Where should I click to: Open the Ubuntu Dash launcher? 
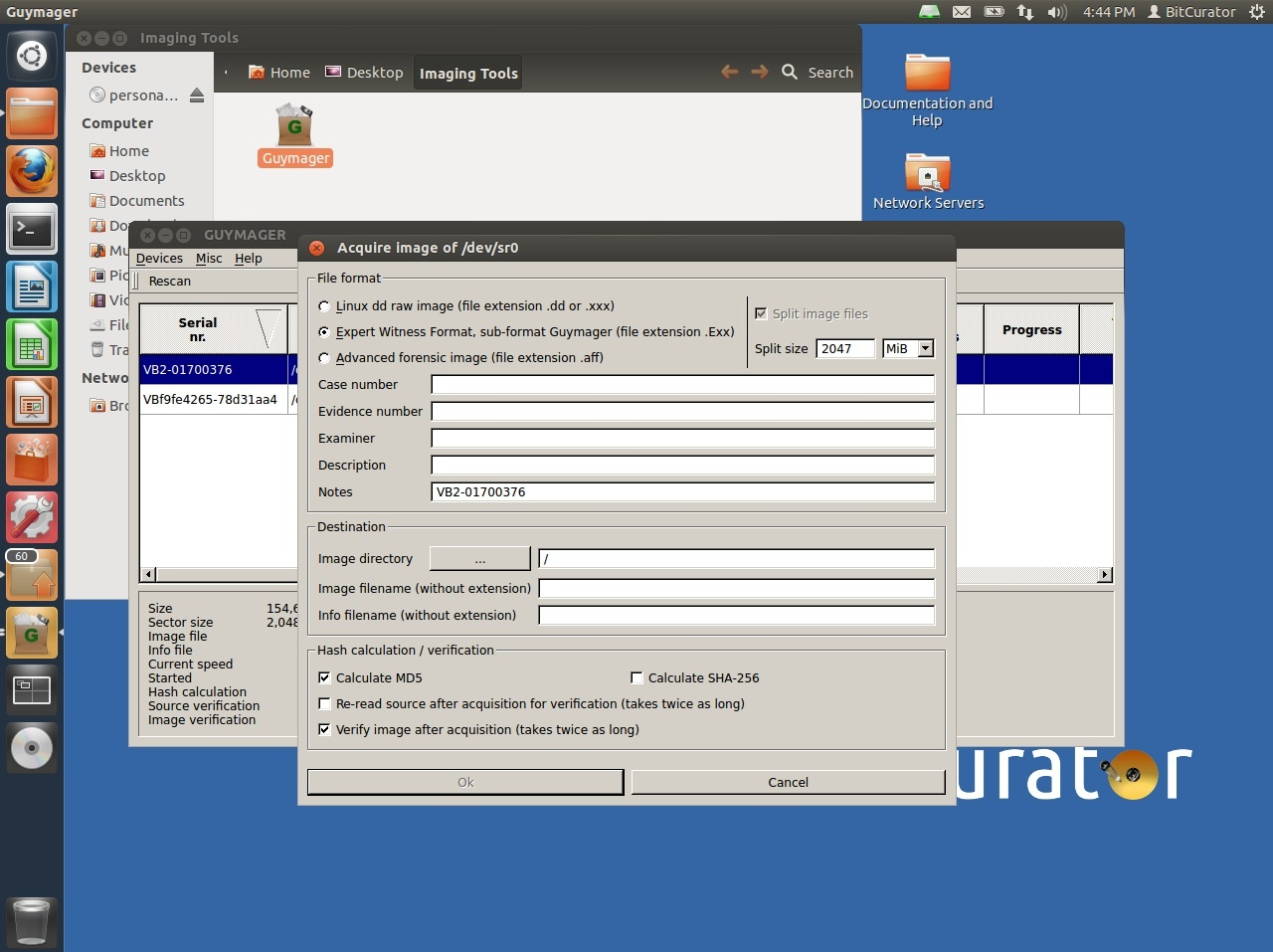click(x=32, y=56)
